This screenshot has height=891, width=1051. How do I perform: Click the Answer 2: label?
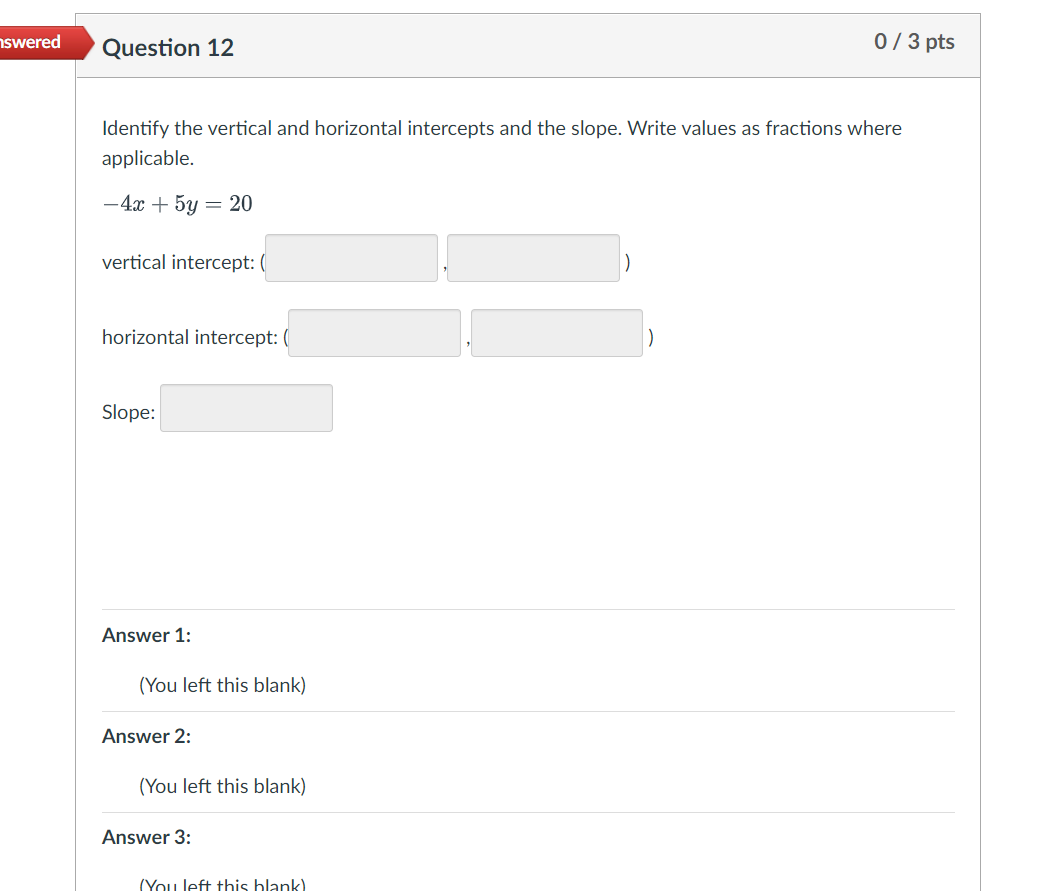[x=146, y=736]
